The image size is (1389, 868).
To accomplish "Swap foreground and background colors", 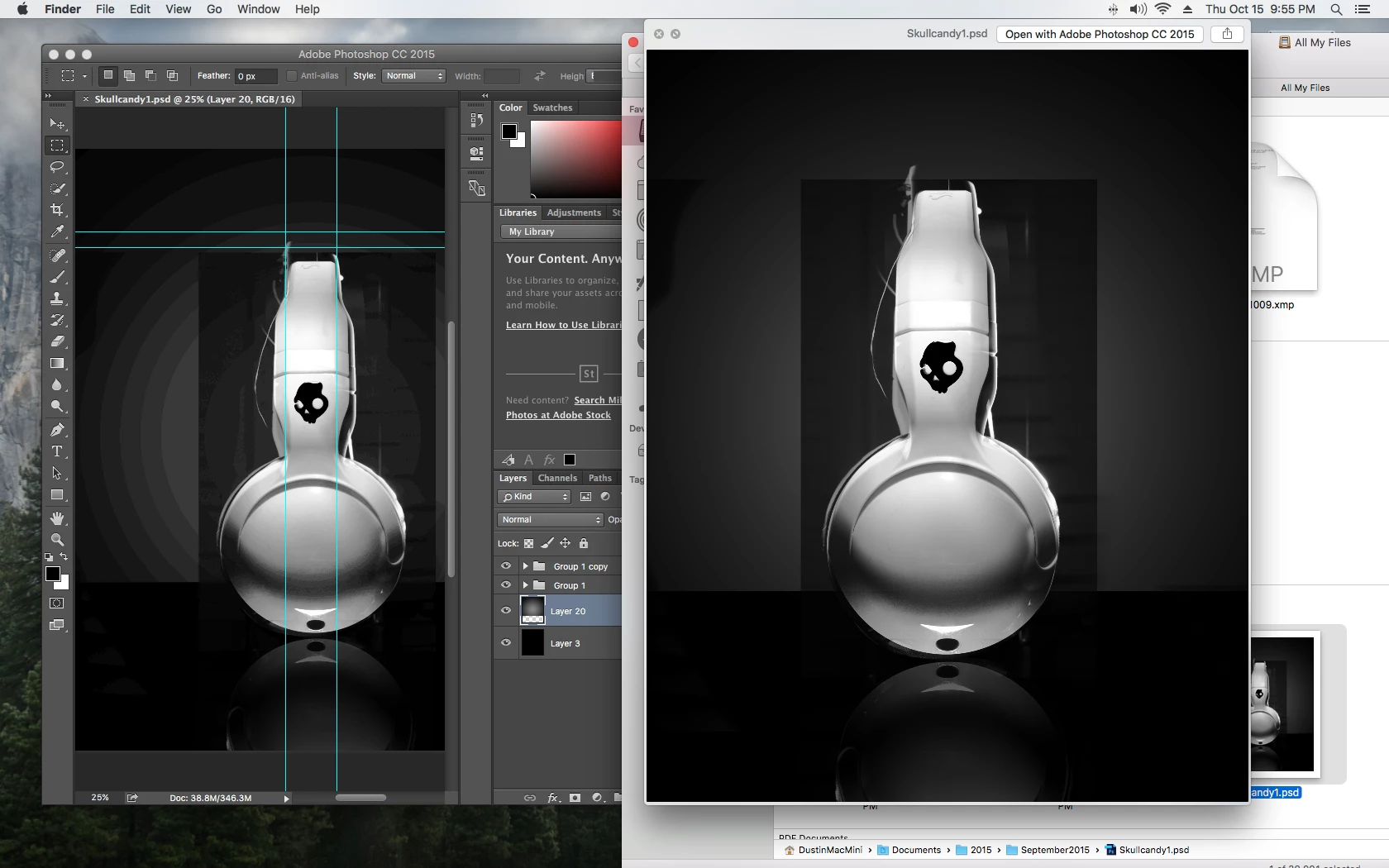I will click(x=64, y=556).
